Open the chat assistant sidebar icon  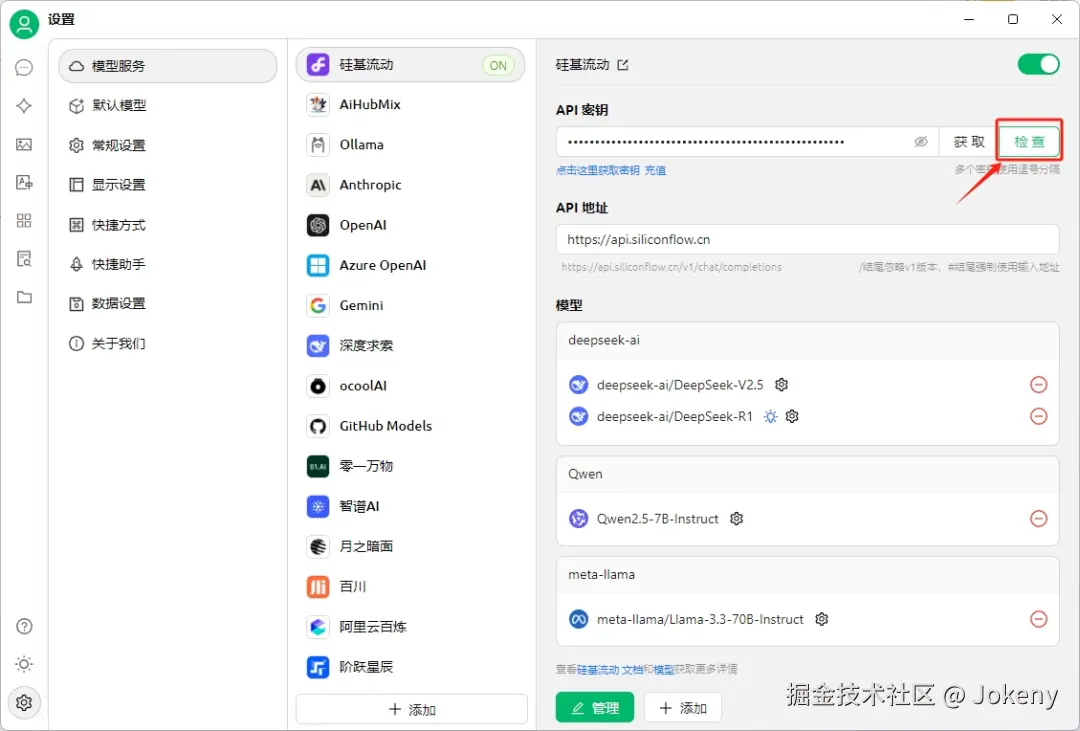(x=24, y=68)
